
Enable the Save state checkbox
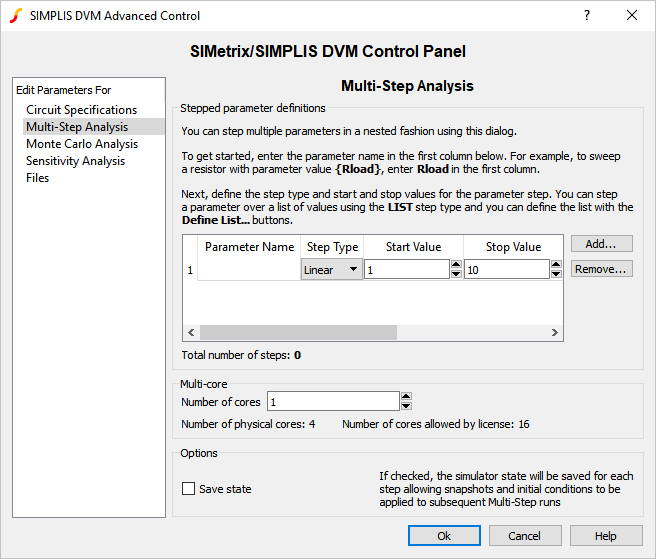tap(189, 489)
